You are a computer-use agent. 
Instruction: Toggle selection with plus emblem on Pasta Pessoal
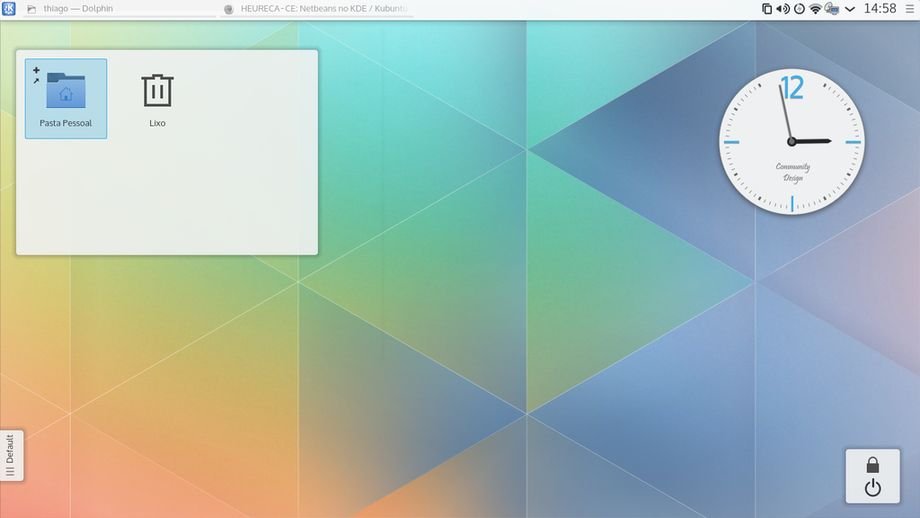click(36, 70)
